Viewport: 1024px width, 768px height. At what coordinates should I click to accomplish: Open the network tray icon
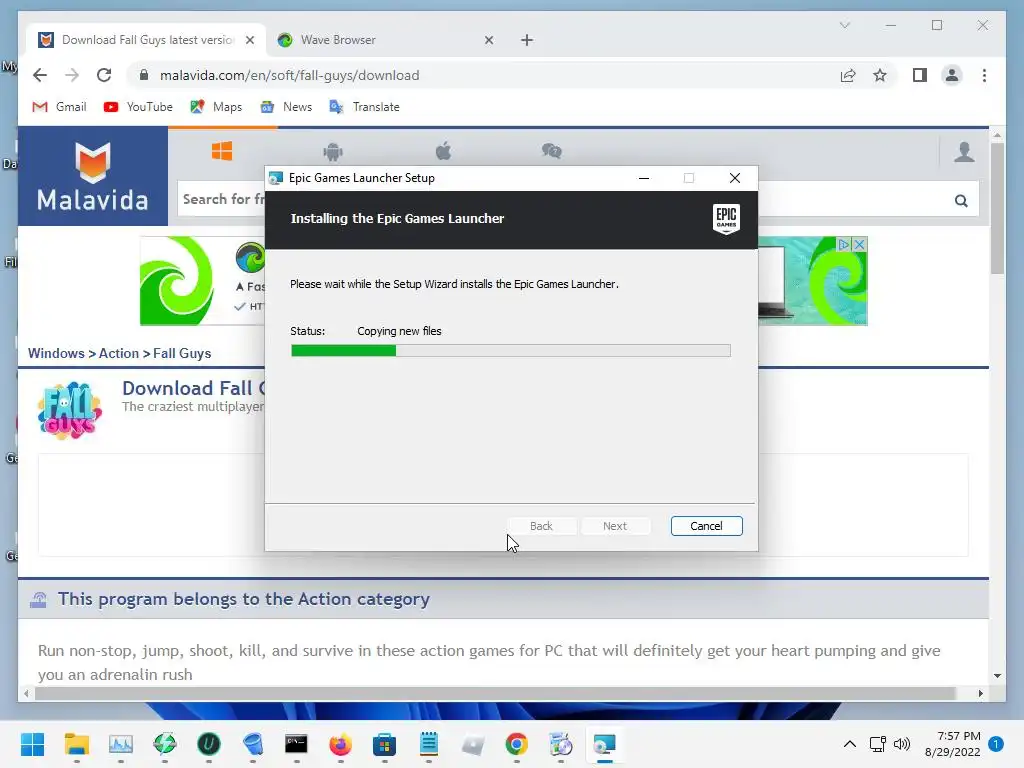pyautogui.click(x=877, y=744)
